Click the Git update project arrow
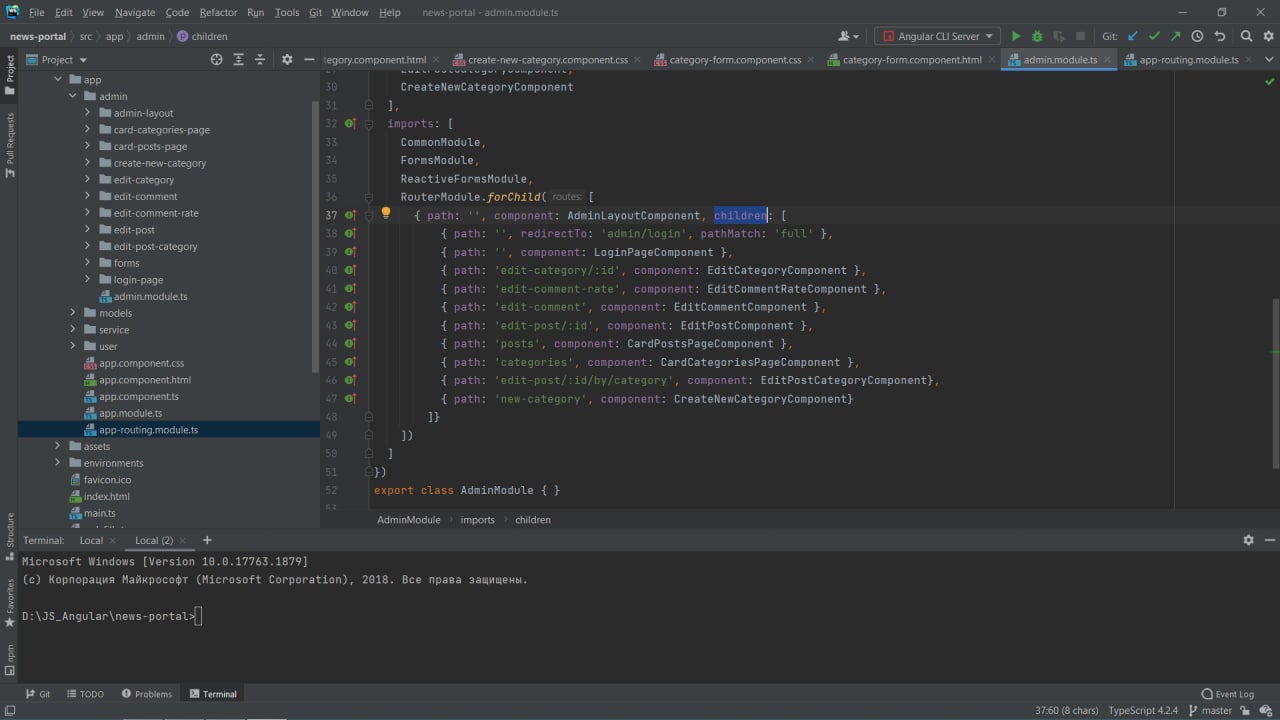Screen dimensions: 1280x720 (x=1133, y=36)
